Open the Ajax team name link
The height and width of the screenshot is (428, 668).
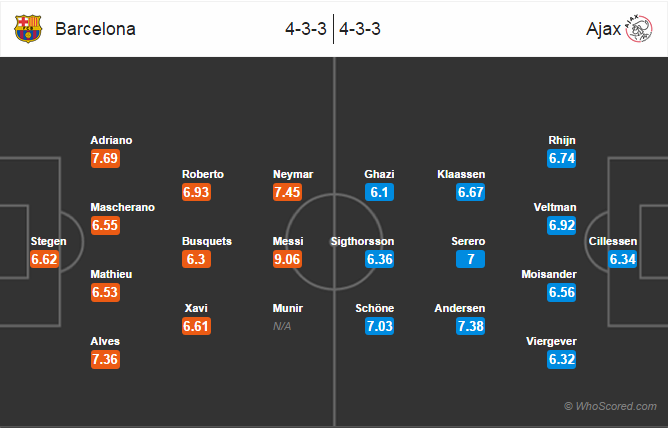(x=604, y=29)
